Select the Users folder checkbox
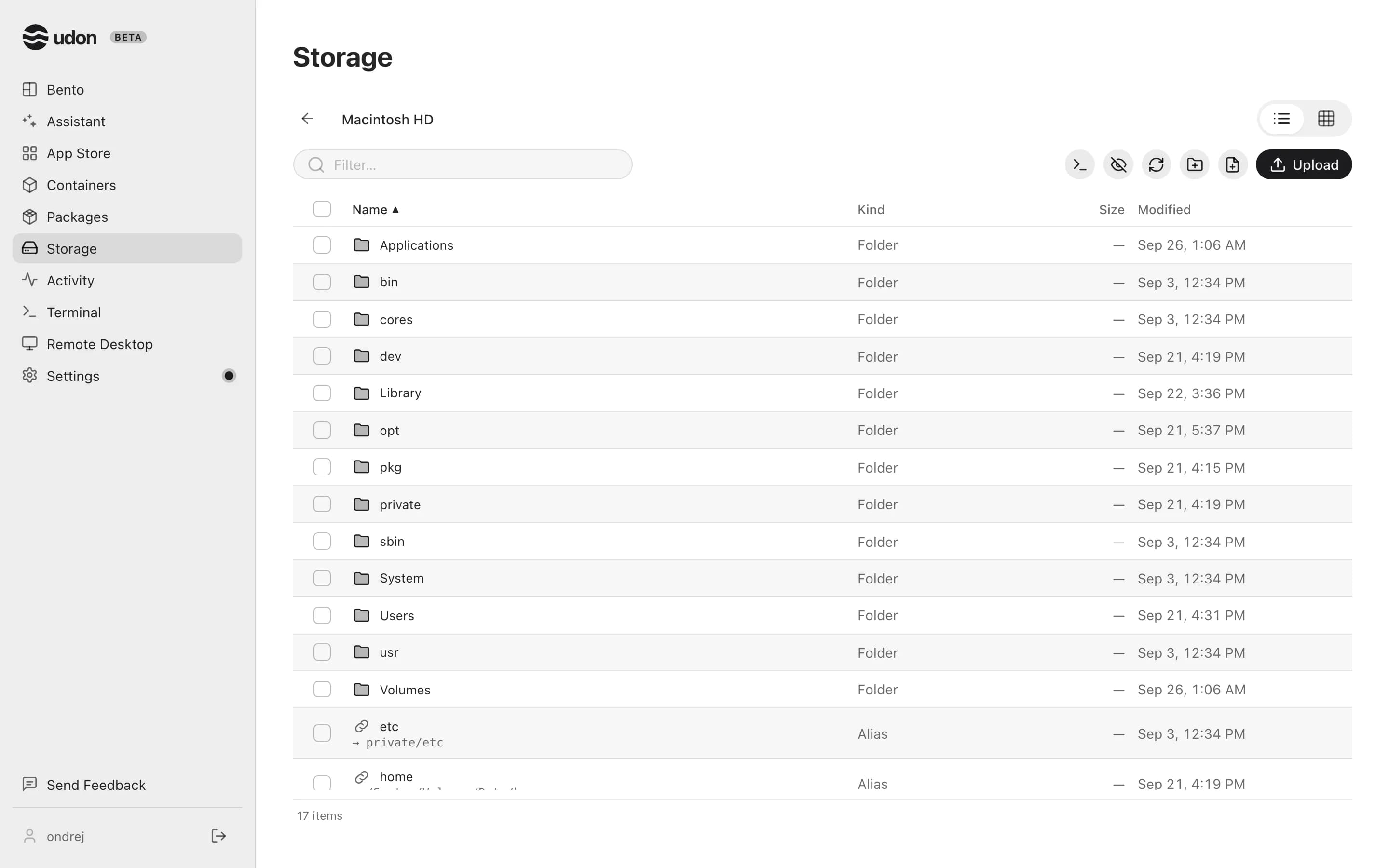This screenshot has height=868, width=1389. pyautogui.click(x=322, y=615)
